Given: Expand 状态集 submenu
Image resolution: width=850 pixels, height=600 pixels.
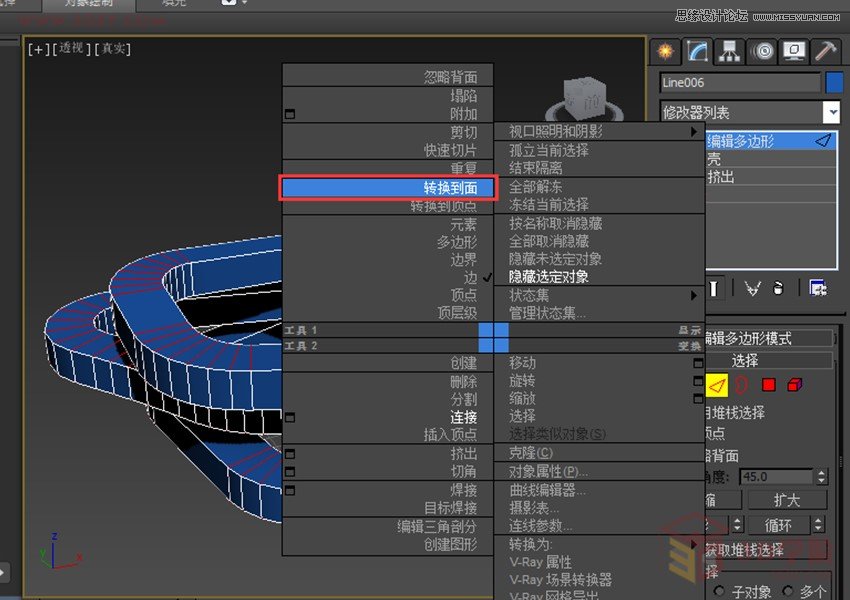Looking at the screenshot, I should [x=600, y=295].
